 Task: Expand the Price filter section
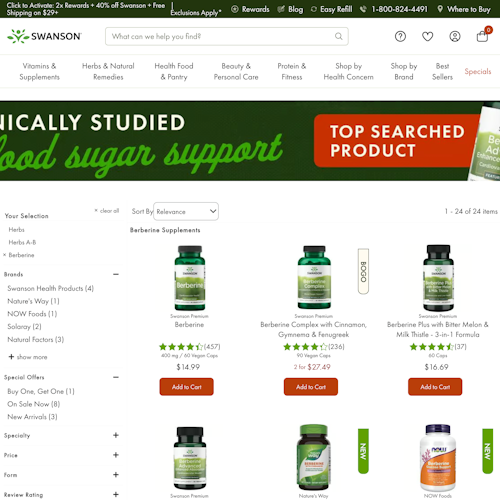tap(116, 455)
